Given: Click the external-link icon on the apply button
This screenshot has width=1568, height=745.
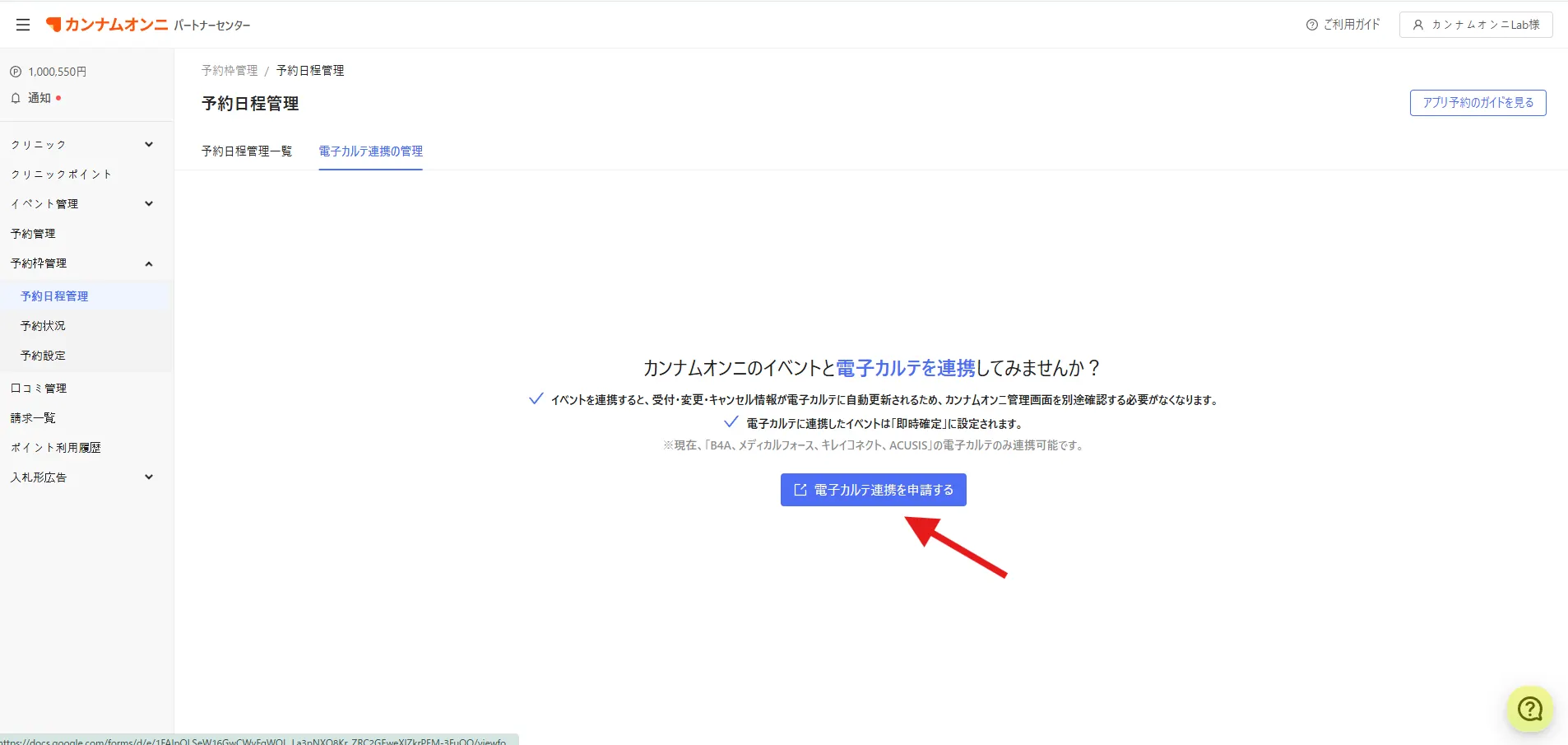Looking at the screenshot, I should pyautogui.click(x=800, y=490).
